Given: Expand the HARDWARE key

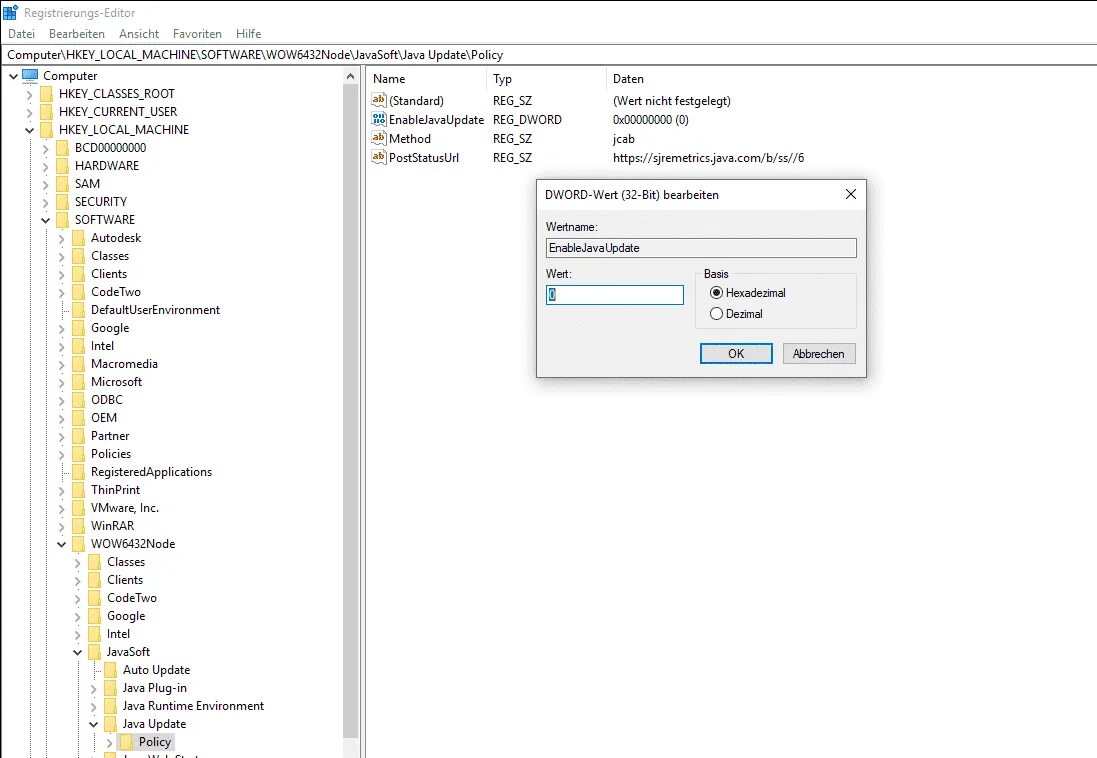Looking at the screenshot, I should coord(45,166).
